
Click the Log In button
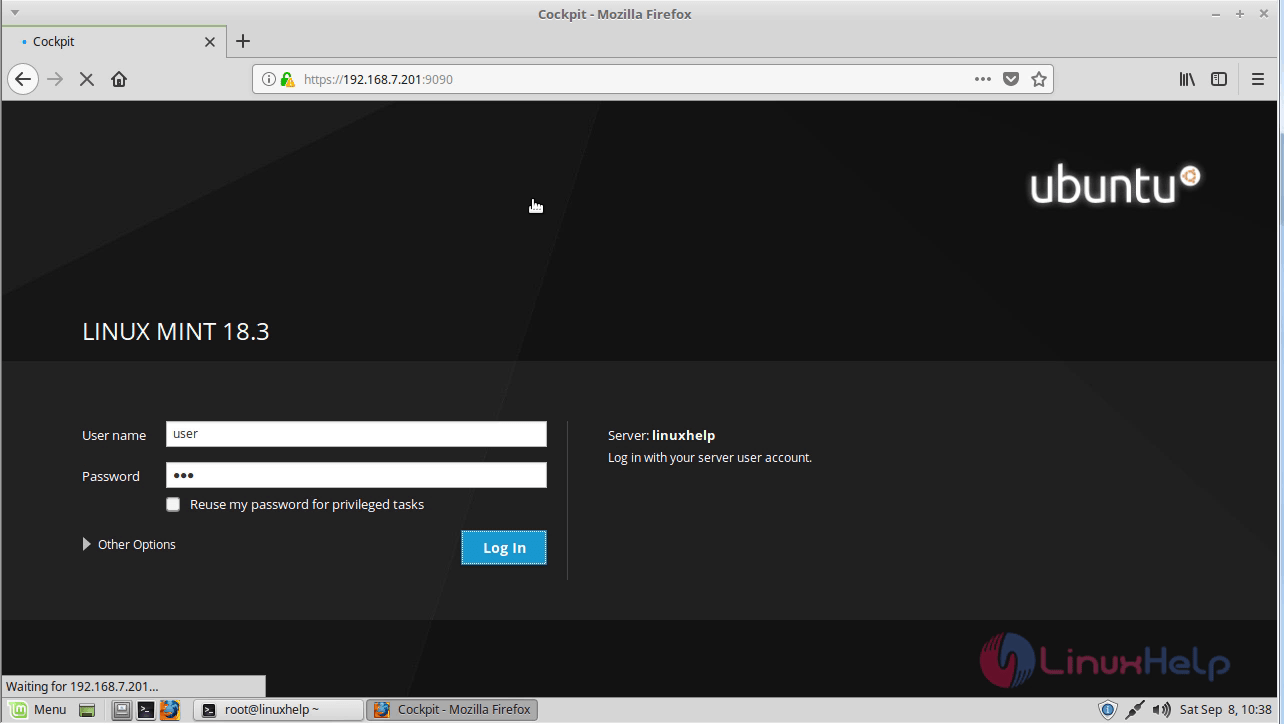tap(504, 548)
